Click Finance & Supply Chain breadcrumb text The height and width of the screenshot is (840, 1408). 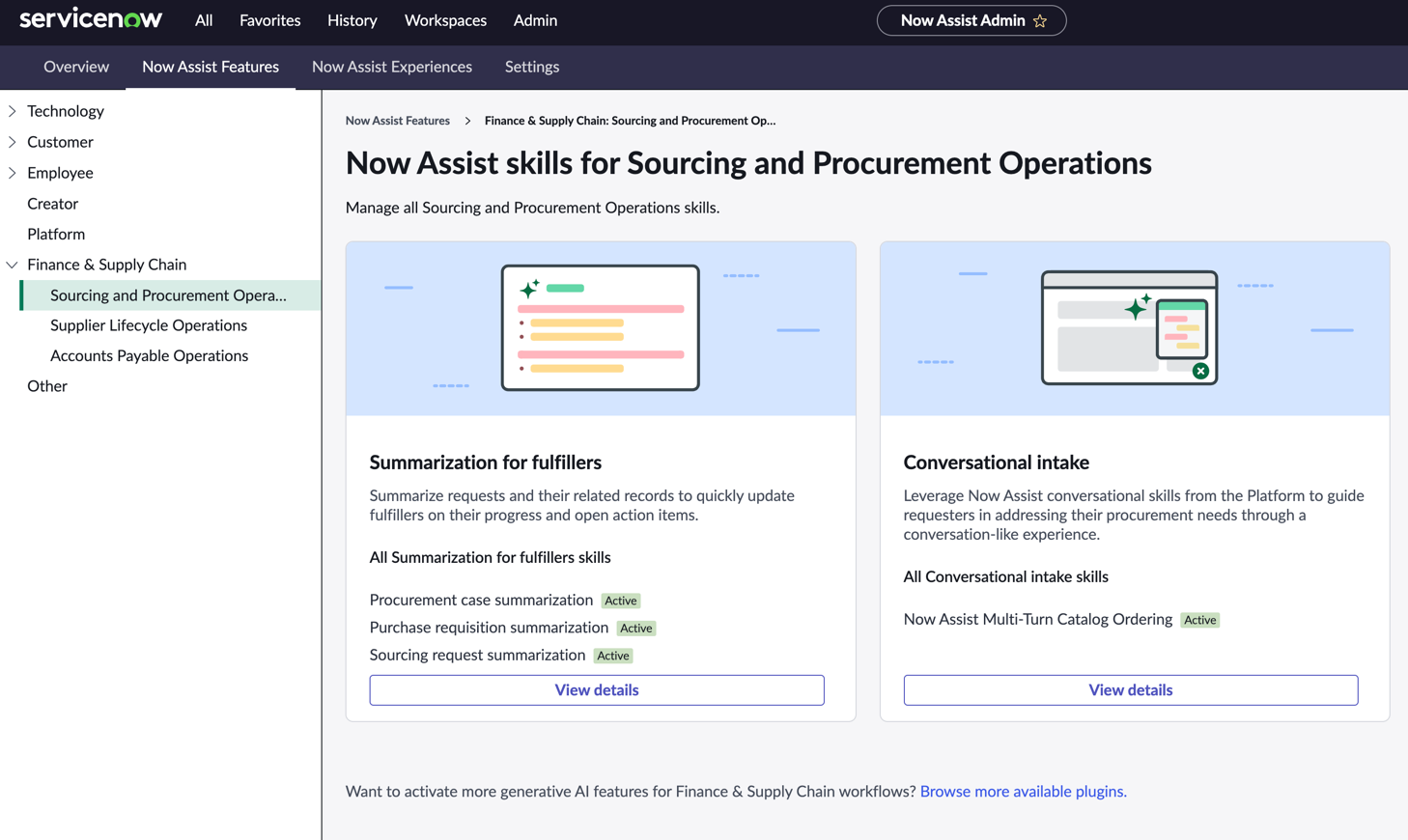(630, 121)
